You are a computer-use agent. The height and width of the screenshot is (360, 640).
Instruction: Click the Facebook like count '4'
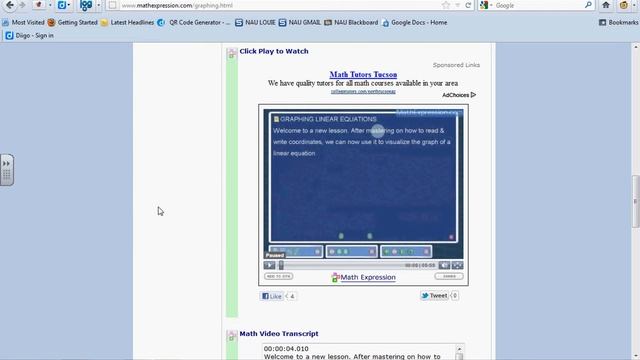(x=292, y=296)
